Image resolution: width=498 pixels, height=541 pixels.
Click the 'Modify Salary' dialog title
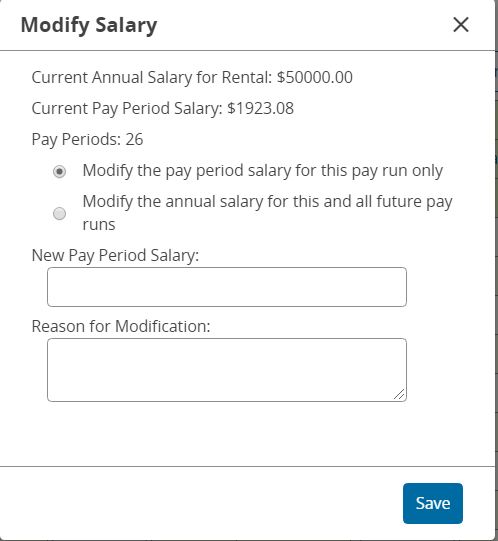89,26
